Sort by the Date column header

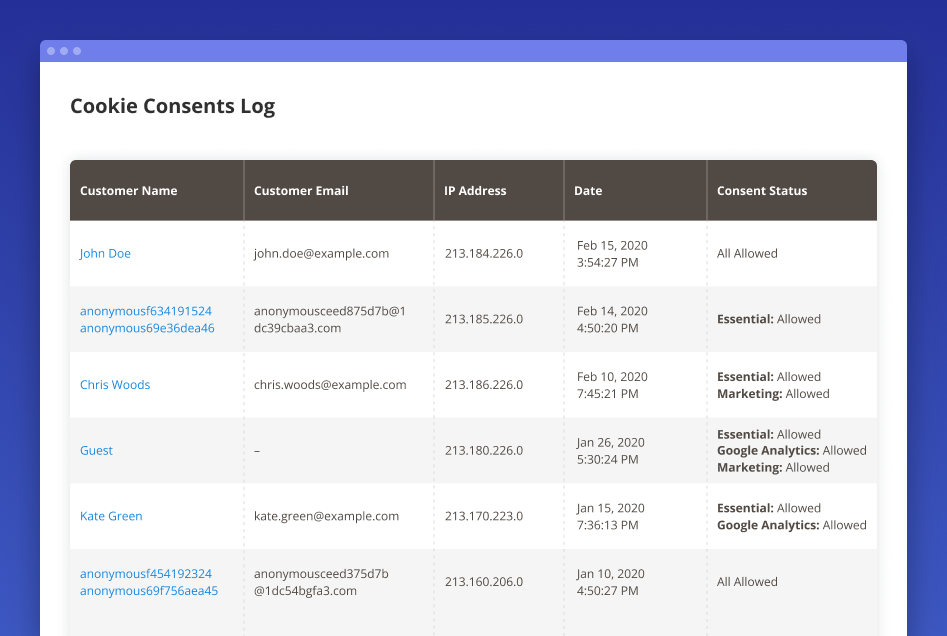[587, 190]
